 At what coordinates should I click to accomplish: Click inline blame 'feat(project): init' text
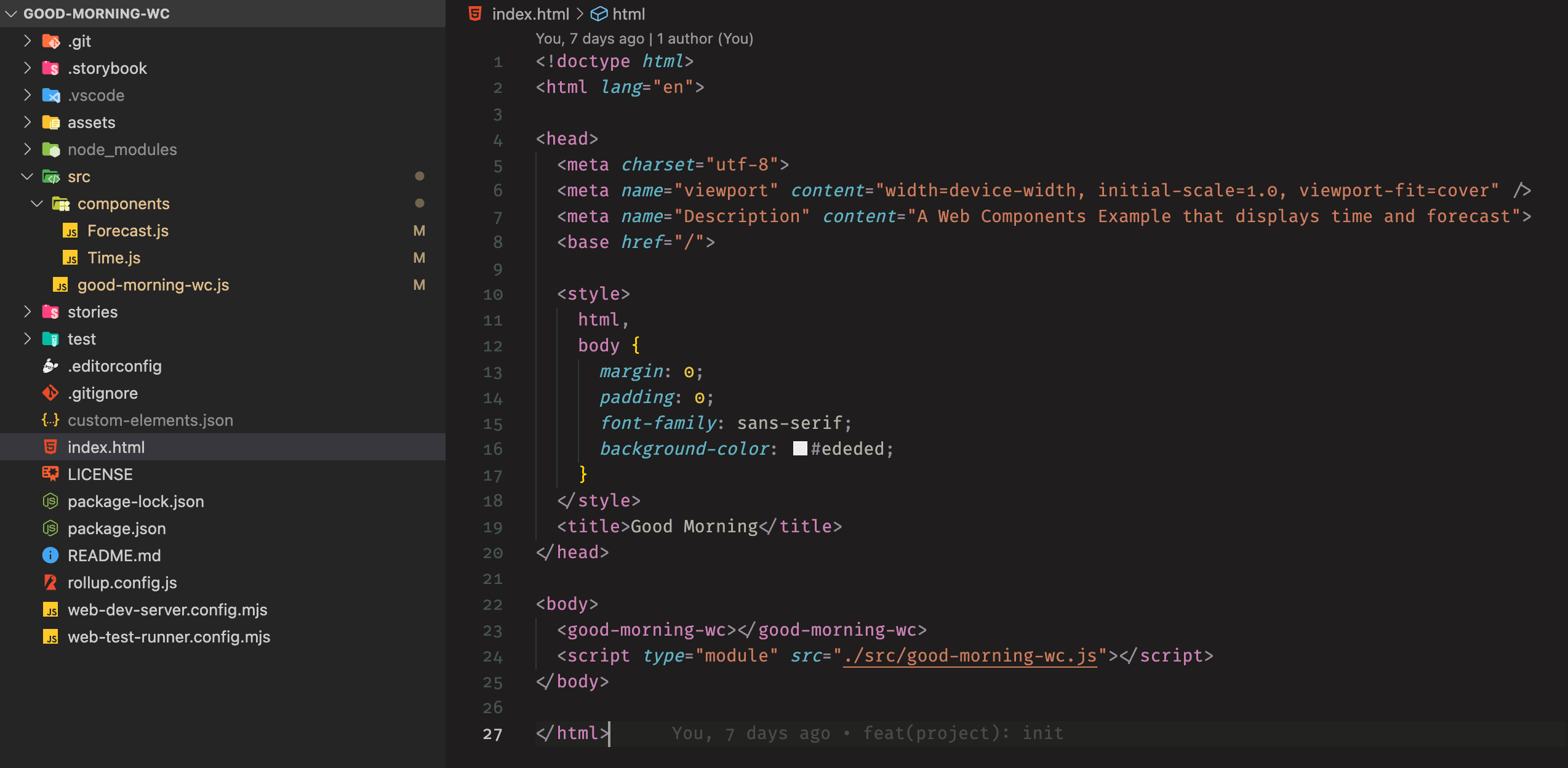tap(962, 733)
